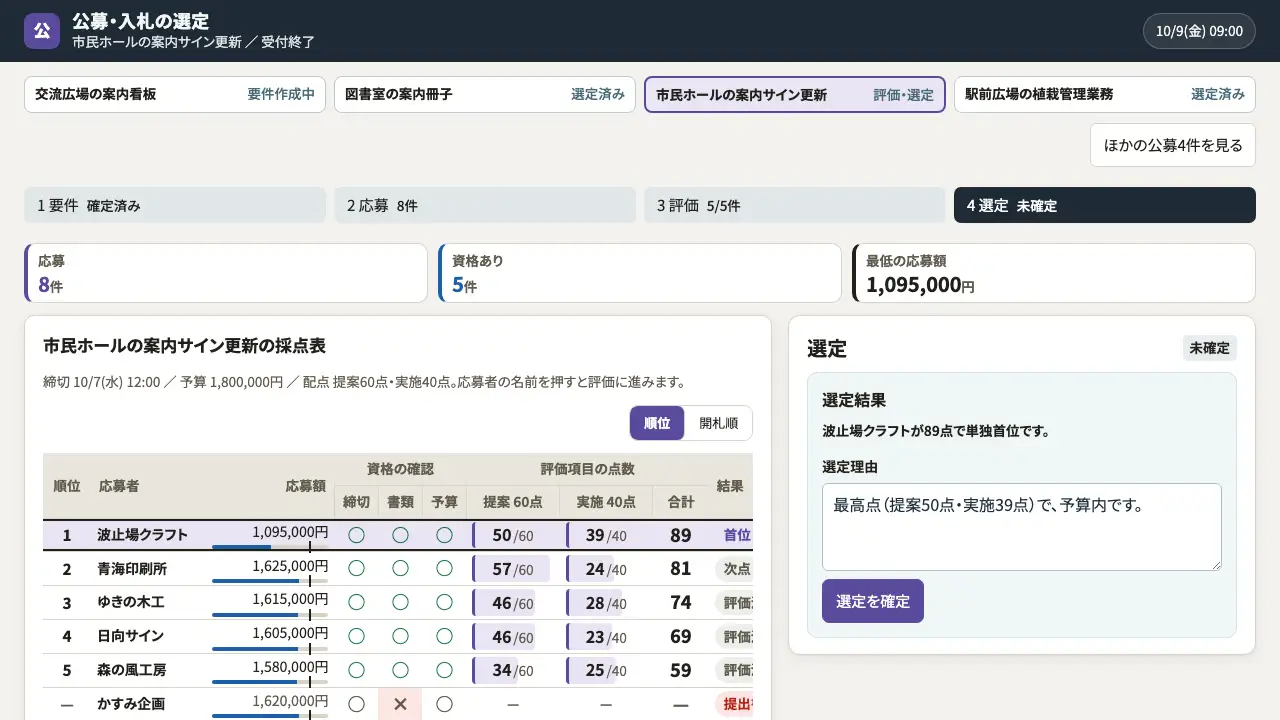This screenshot has width=1280, height=720.
Task: Click ほかの公募4件を見る button
Action: (1173, 145)
